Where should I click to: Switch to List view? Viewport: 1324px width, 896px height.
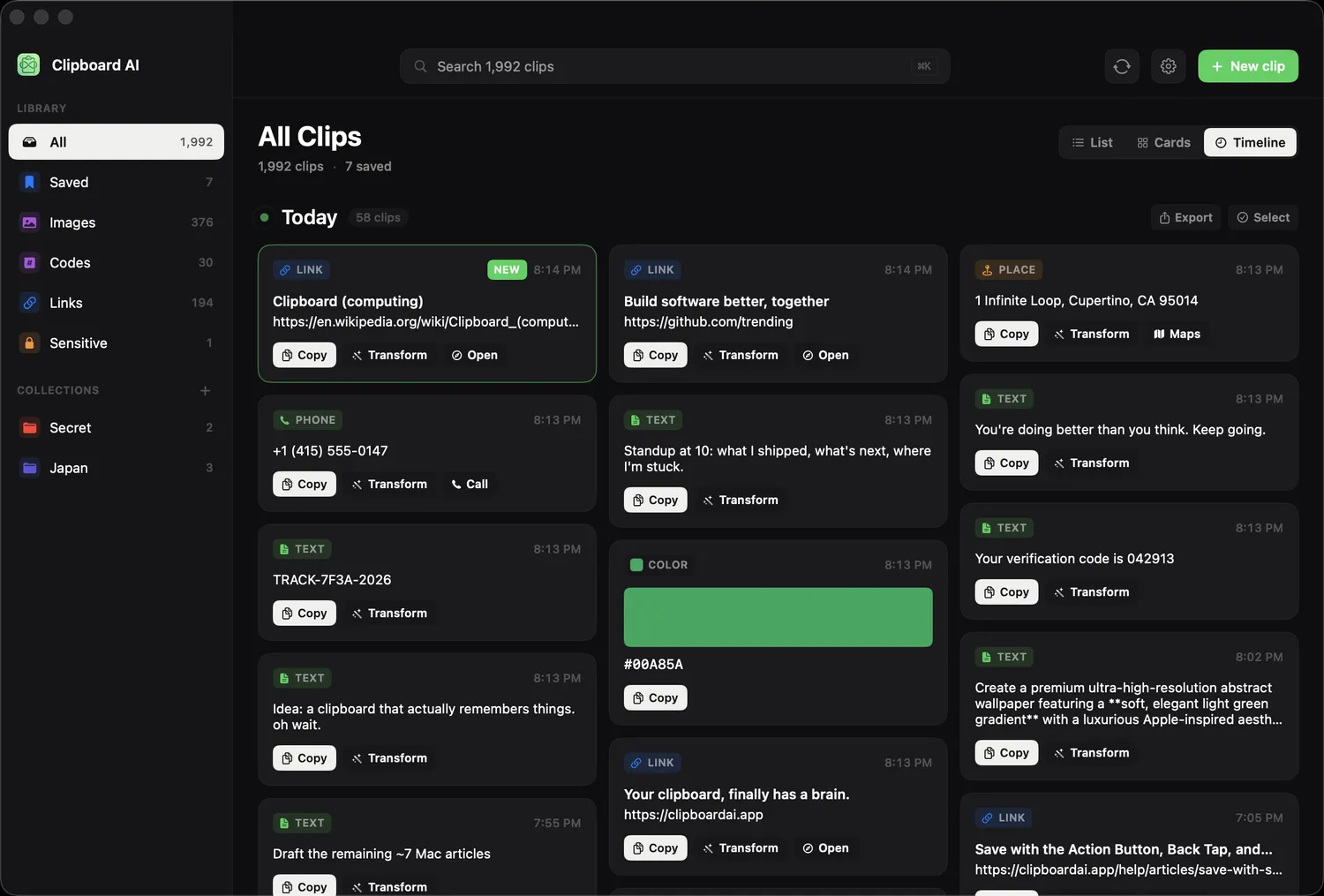coord(1093,142)
